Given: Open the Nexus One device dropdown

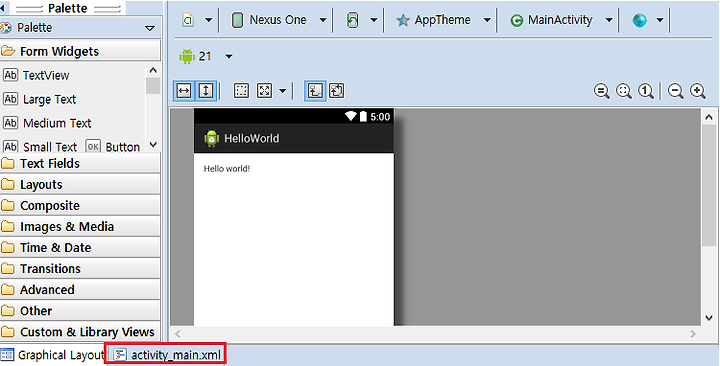Looking at the screenshot, I should (x=322, y=20).
